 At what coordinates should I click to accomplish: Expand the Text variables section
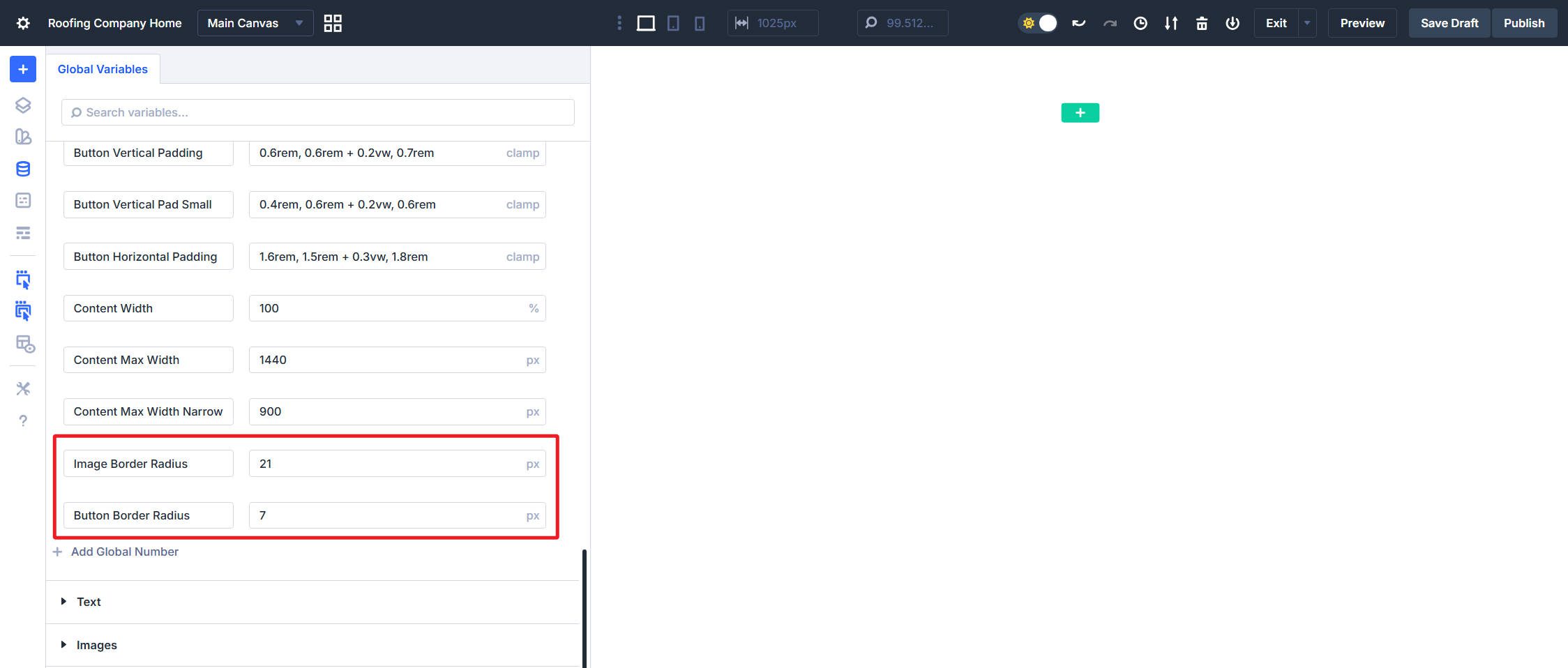click(x=88, y=602)
